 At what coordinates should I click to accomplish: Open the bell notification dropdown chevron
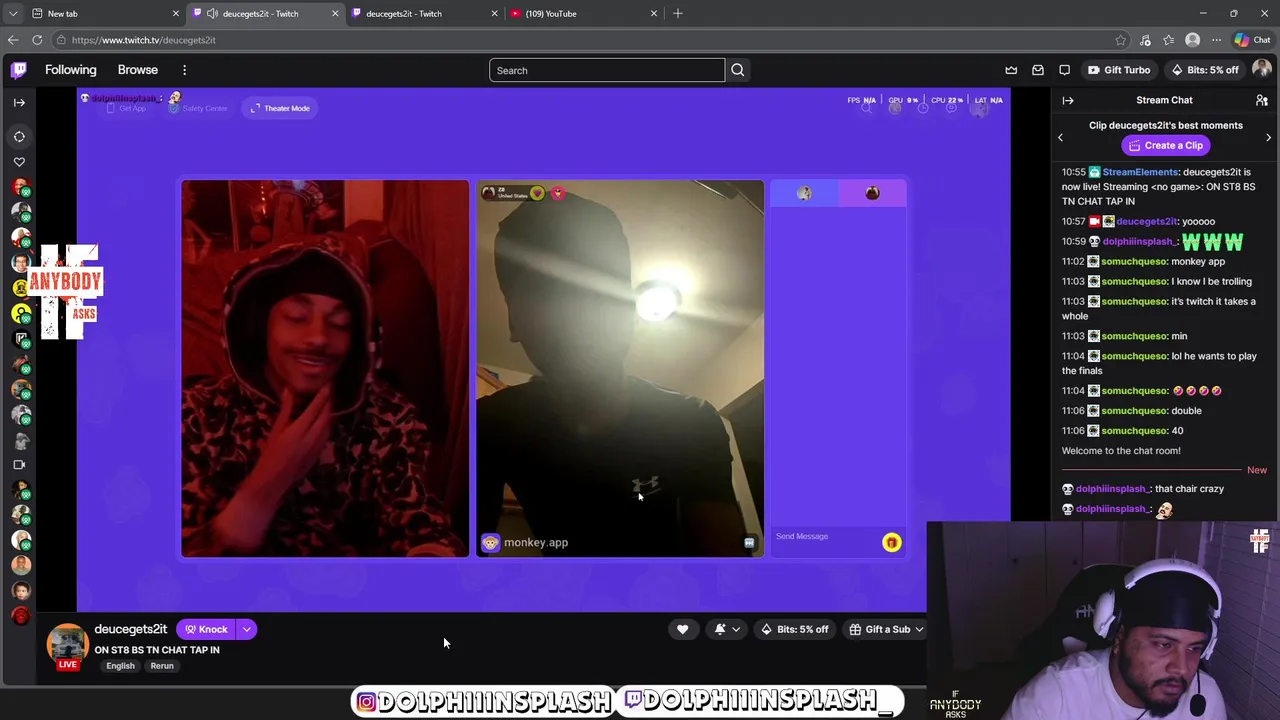(737, 629)
